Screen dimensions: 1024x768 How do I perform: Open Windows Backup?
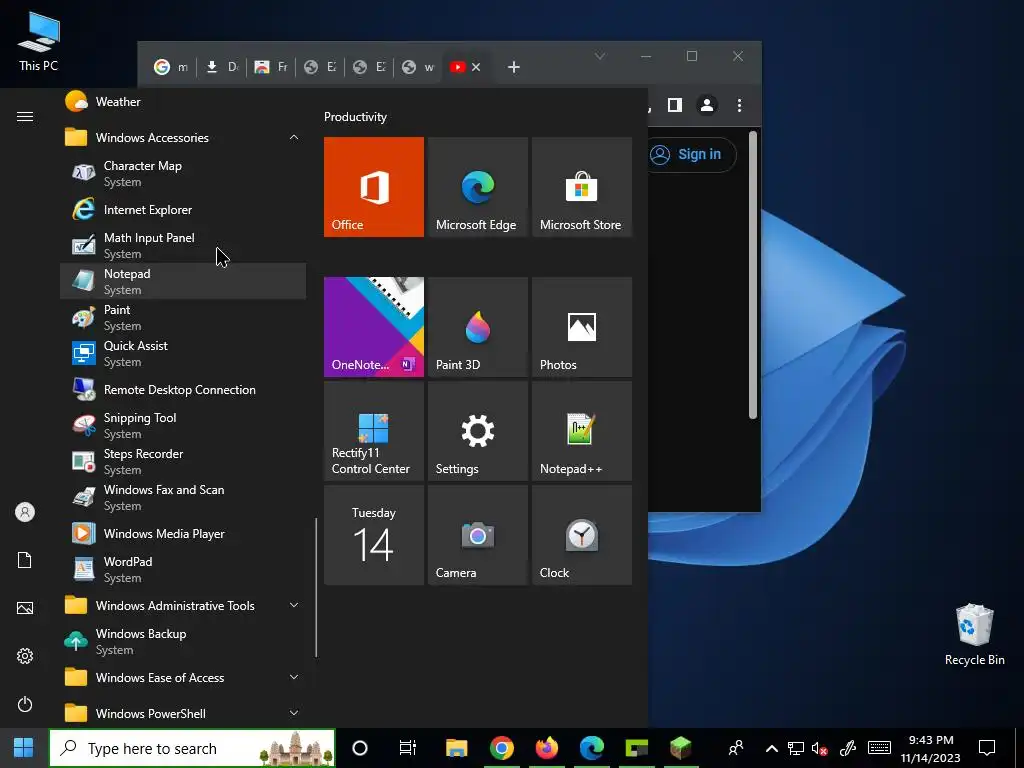[183, 641]
